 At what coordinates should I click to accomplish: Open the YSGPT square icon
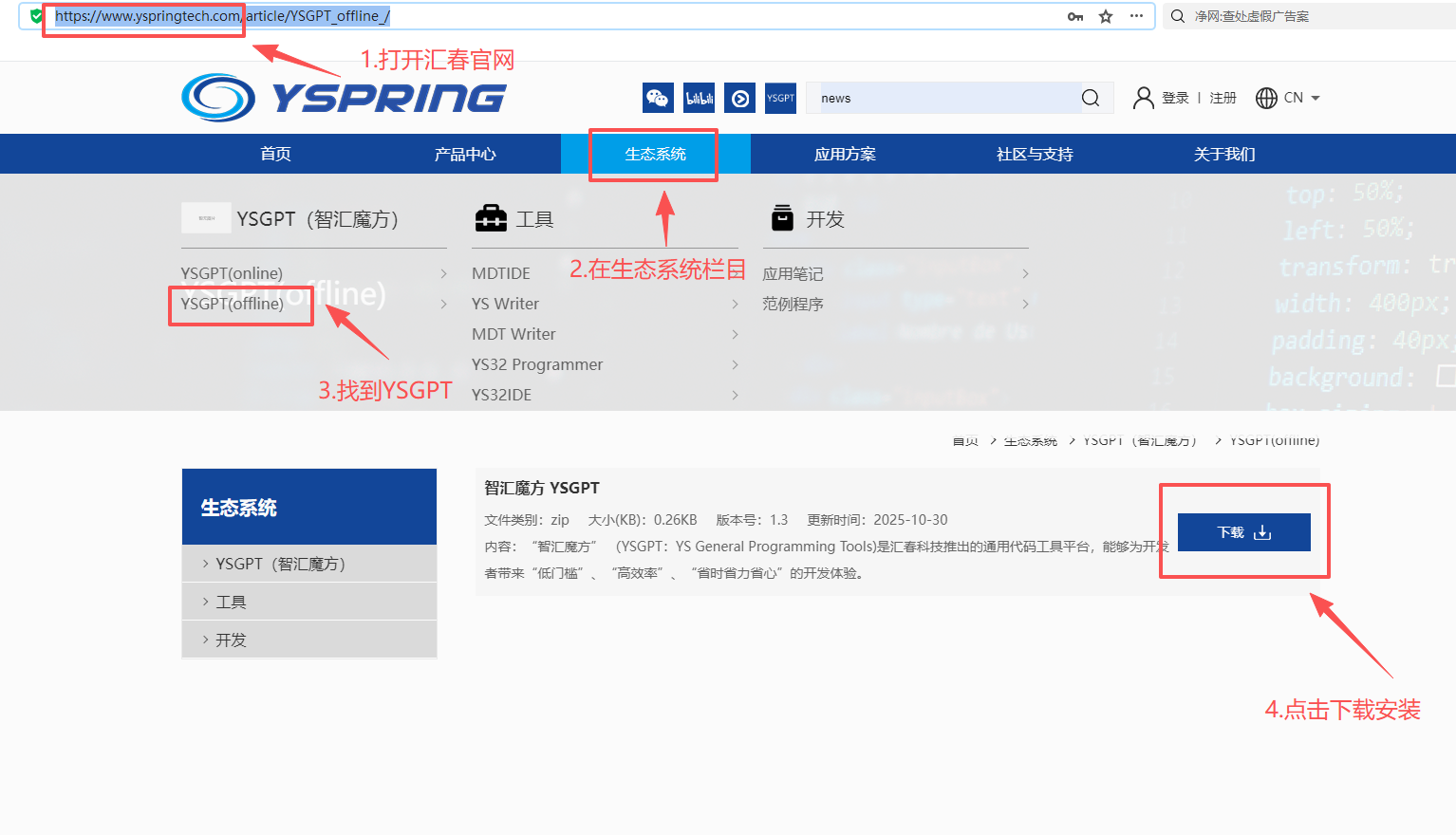(x=781, y=98)
